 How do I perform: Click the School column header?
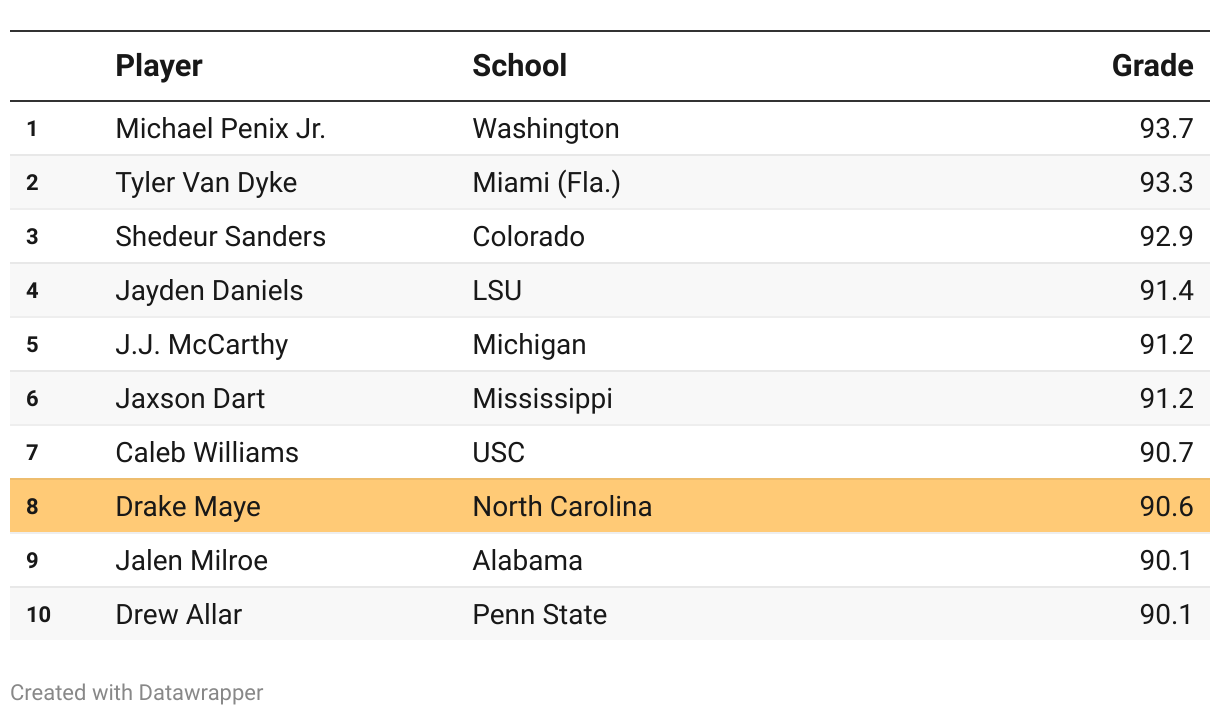[x=519, y=66]
